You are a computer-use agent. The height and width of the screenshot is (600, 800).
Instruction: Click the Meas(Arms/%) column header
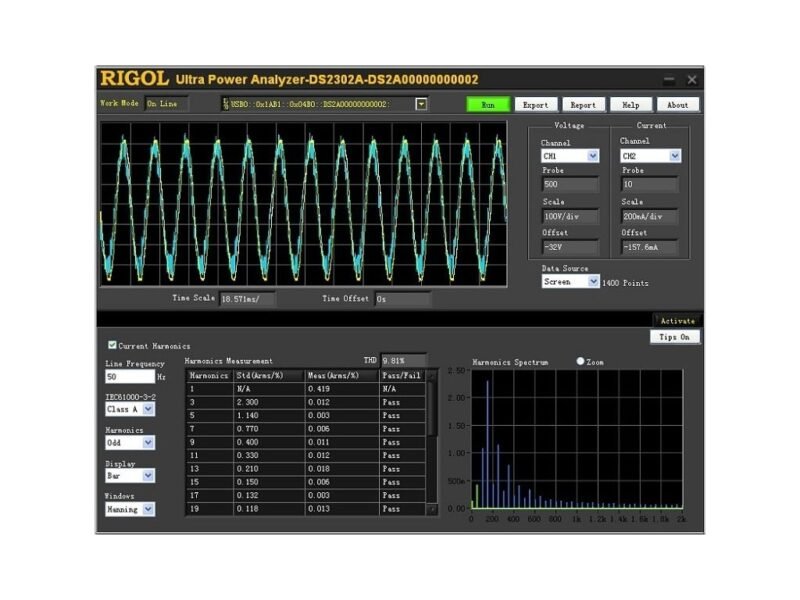point(341,376)
